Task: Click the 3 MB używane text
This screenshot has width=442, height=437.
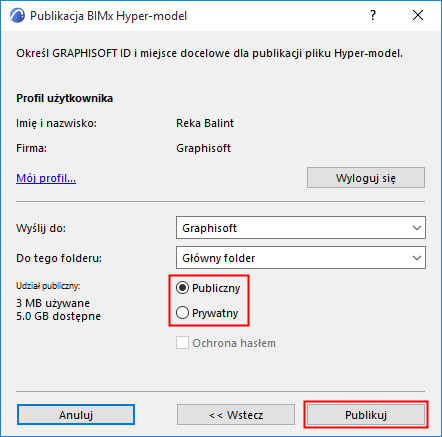Action: (x=53, y=303)
